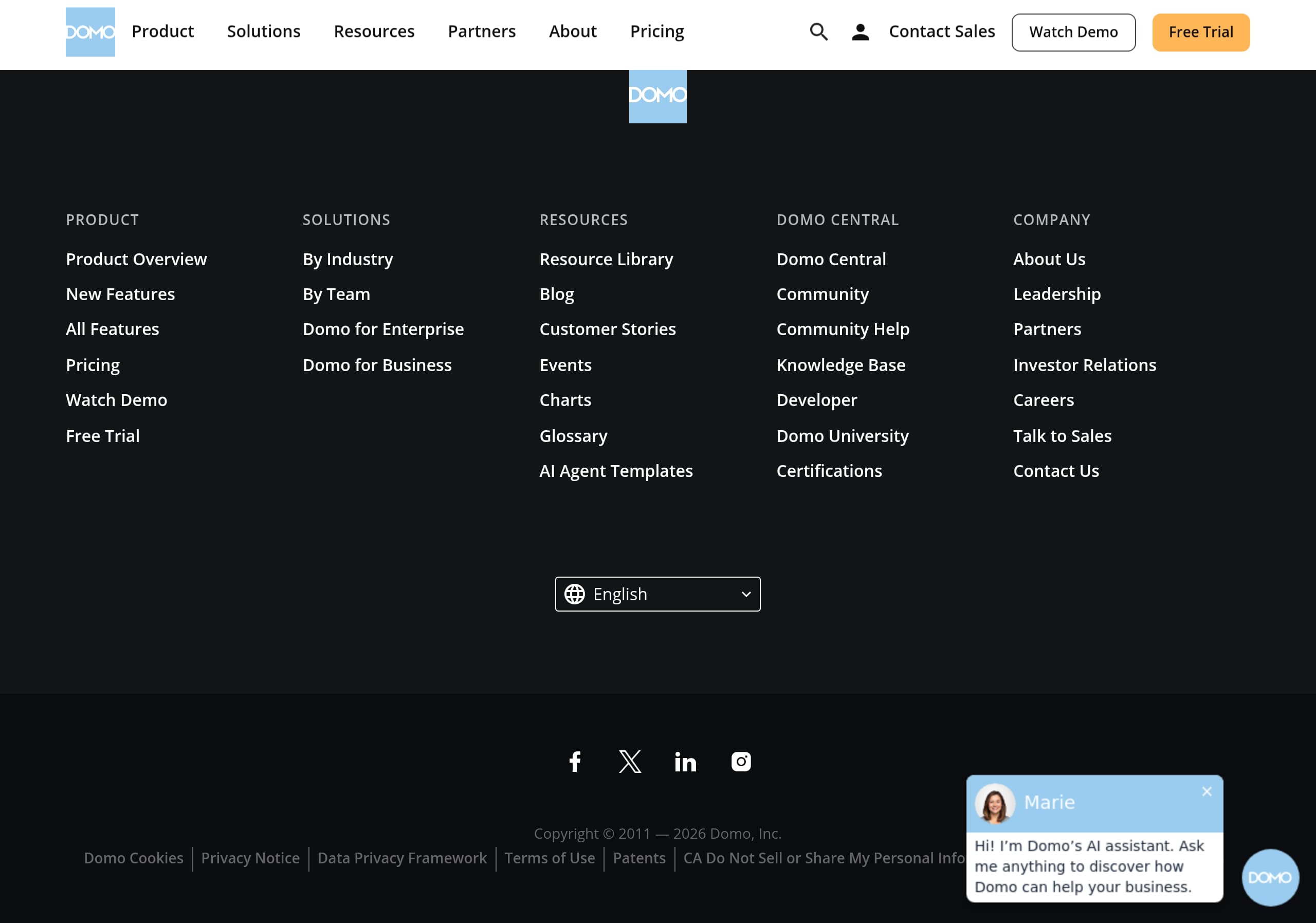Visit Domo's LinkedIn page
Viewport: 1316px width, 923px height.
click(x=686, y=762)
